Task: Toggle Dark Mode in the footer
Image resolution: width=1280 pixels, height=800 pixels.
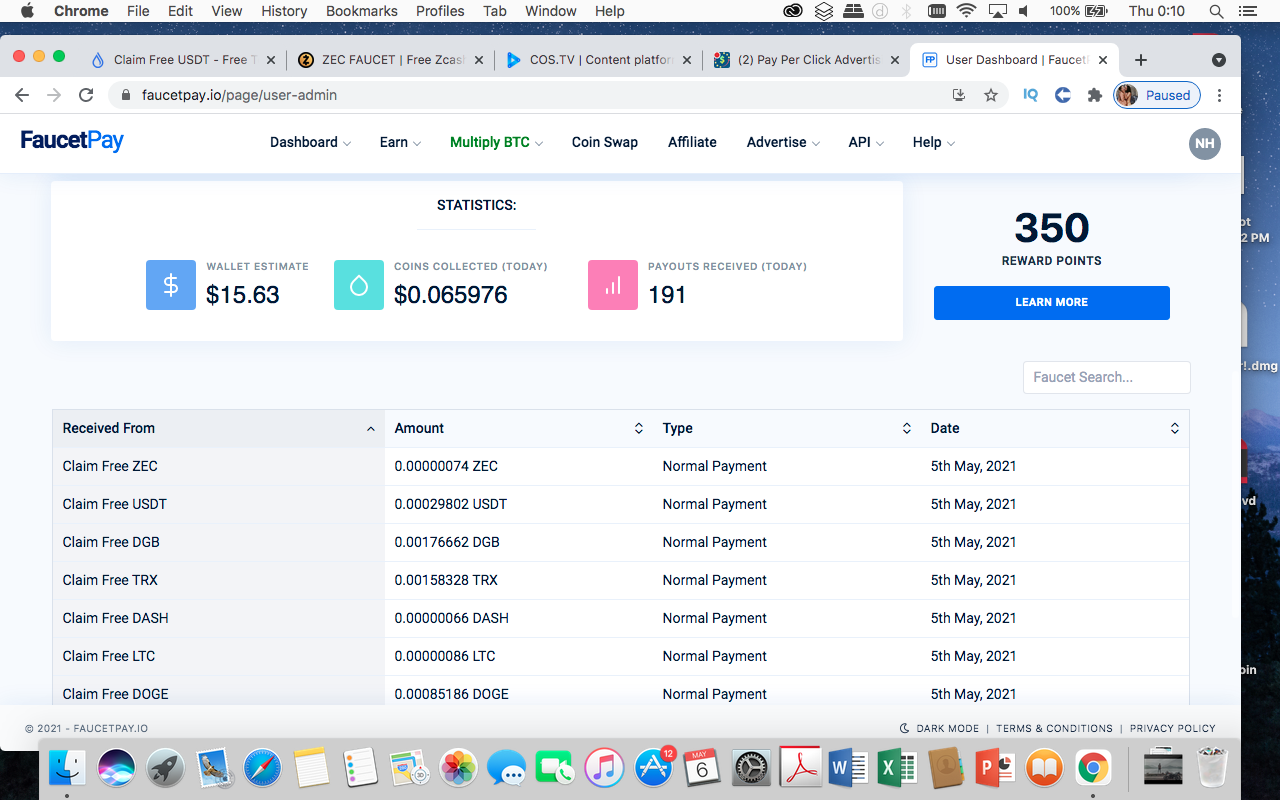Action: [x=940, y=728]
